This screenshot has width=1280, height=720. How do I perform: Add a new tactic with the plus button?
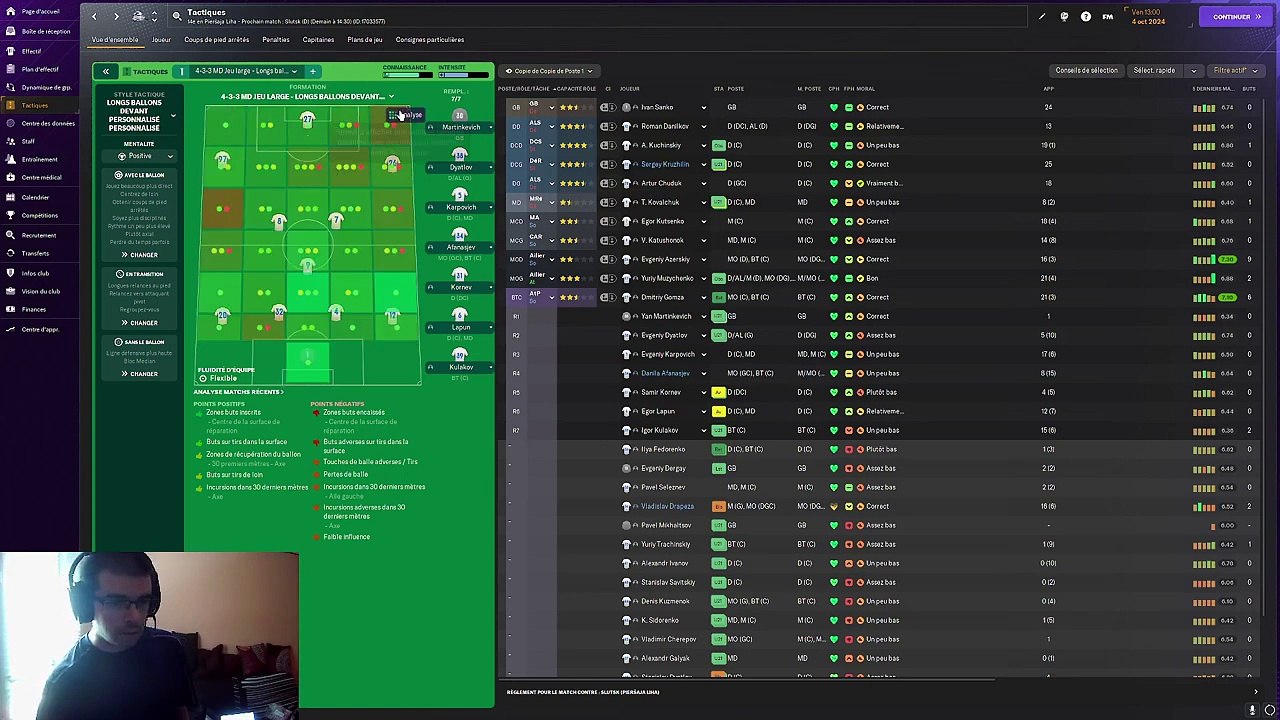tap(312, 71)
